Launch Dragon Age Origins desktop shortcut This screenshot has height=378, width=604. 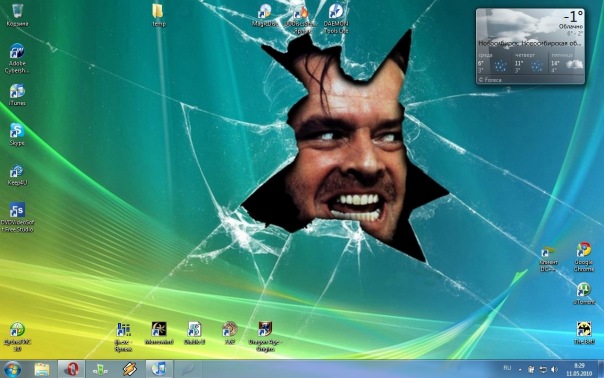click(x=265, y=337)
